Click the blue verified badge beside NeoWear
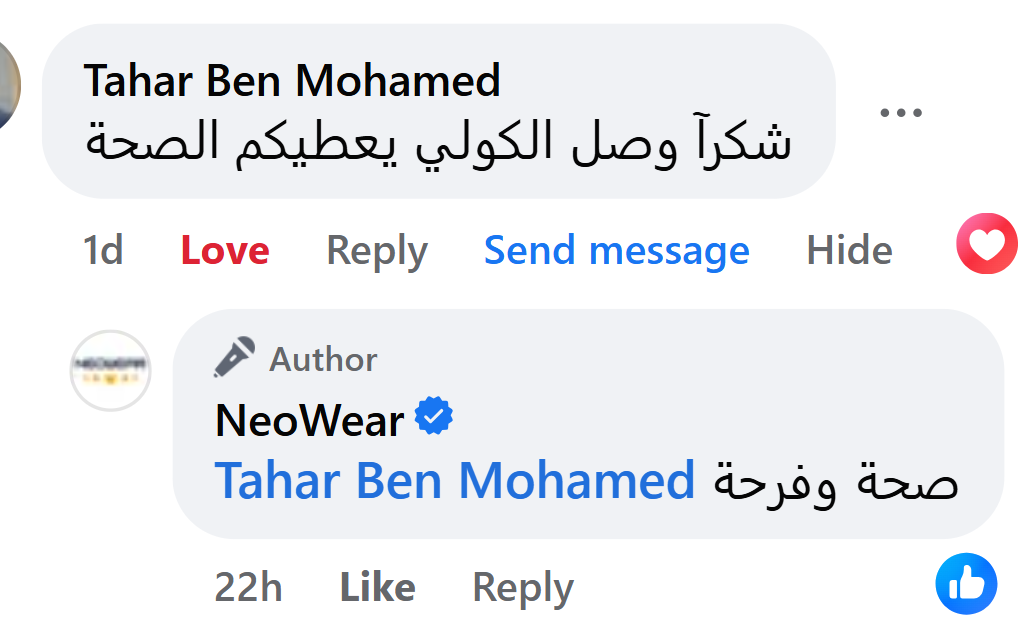The width and height of the screenshot is (1027, 633). coord(434,417)
